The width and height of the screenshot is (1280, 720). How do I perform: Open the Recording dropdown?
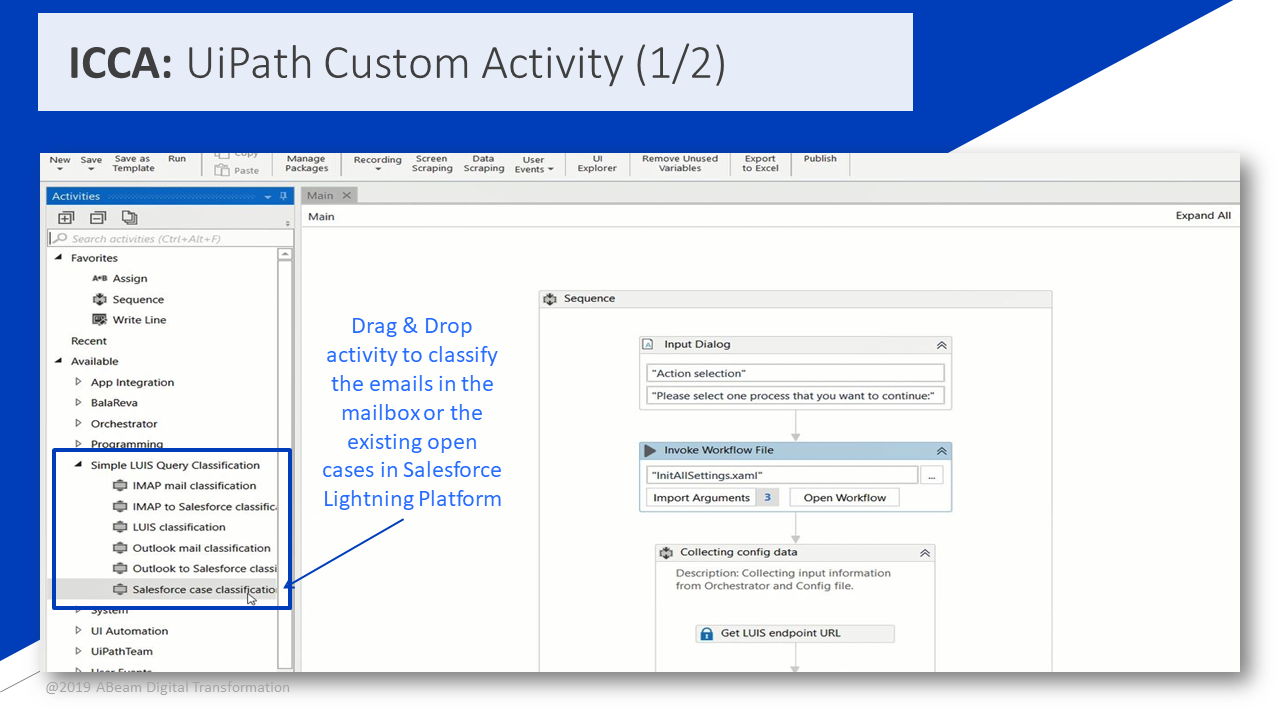click(x=378, y=169)
